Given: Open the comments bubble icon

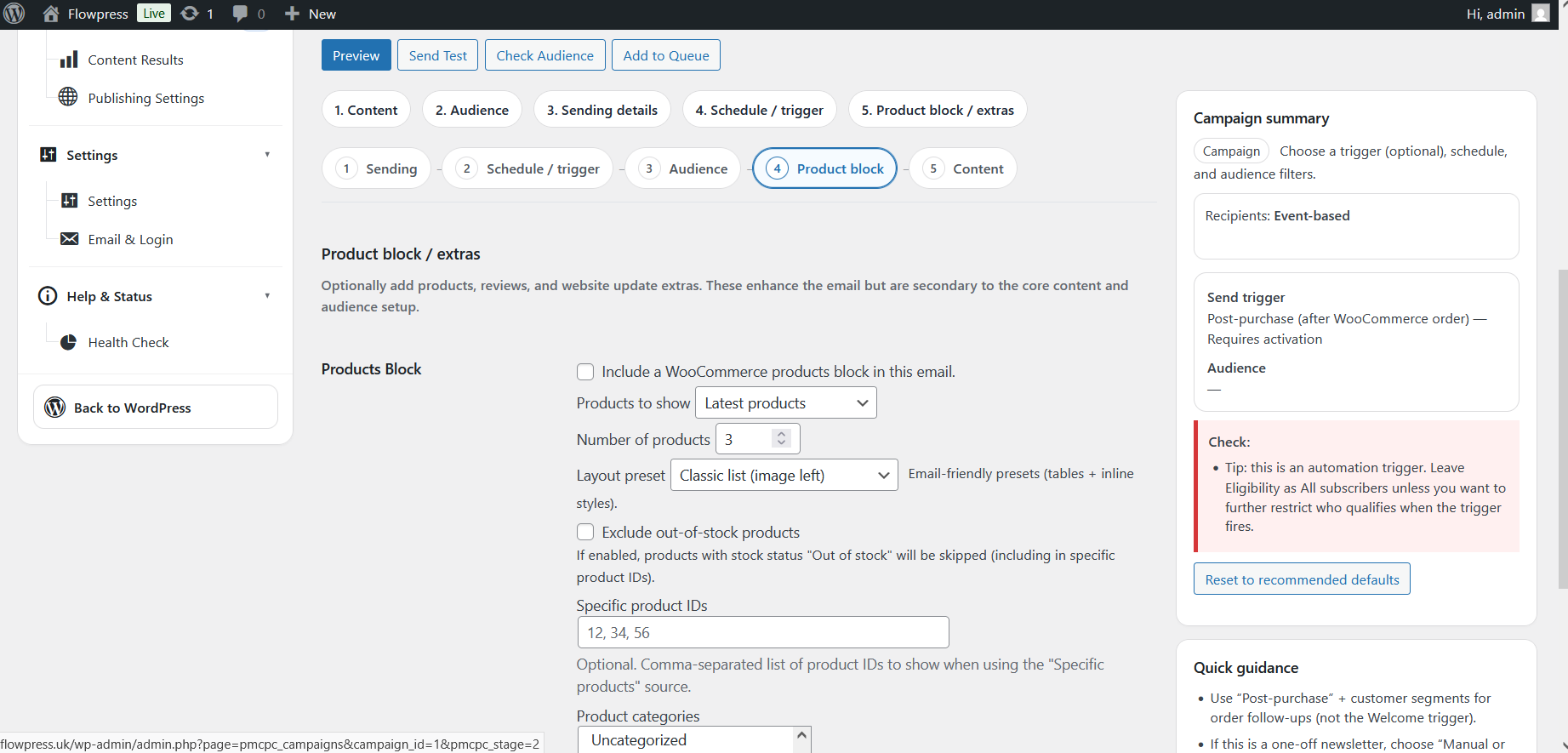Looking at the screenshot, I should point(241,14).
